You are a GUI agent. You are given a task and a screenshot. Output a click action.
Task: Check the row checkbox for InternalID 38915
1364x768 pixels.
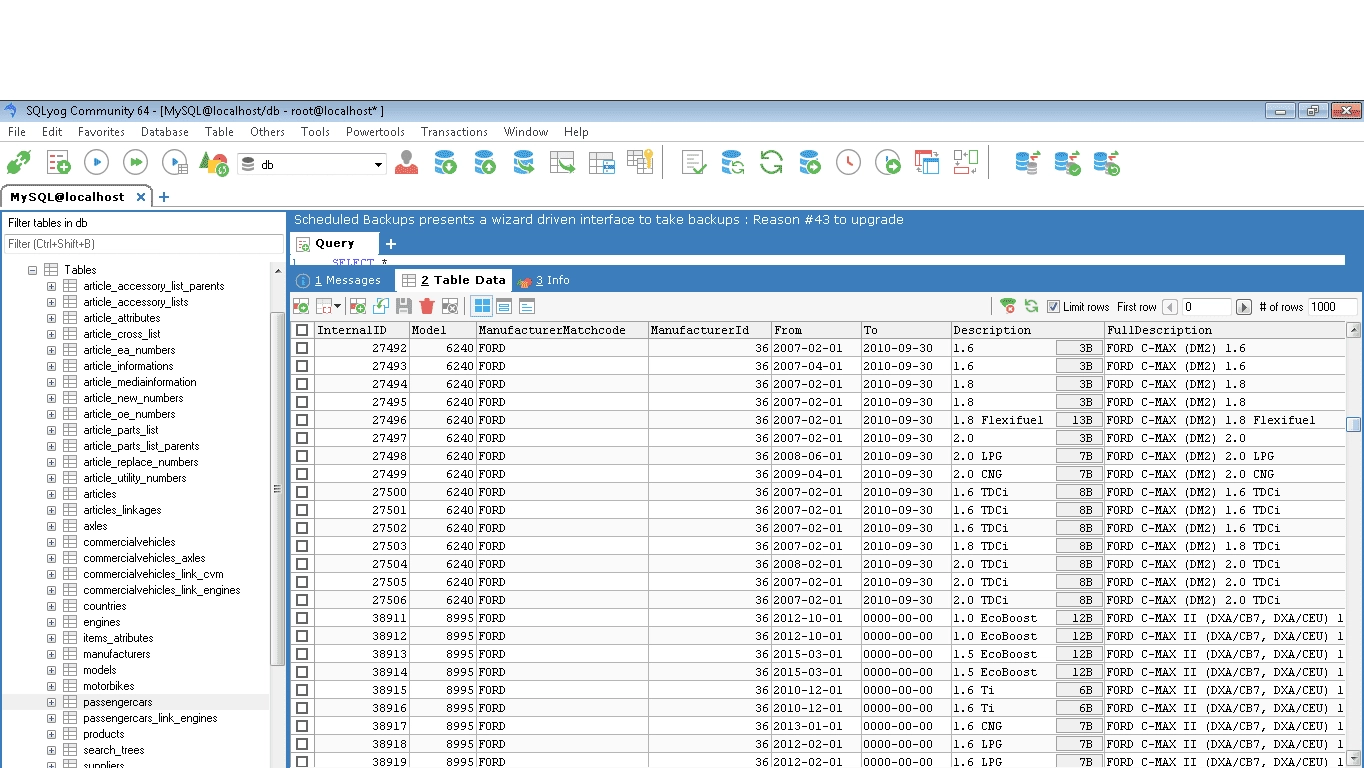(302, 690)
